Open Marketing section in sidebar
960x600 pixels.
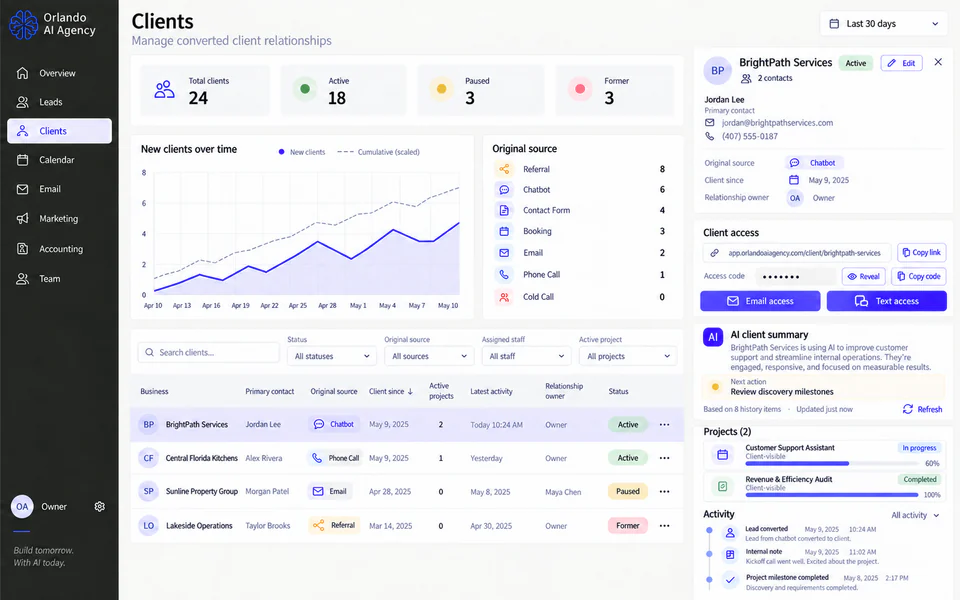pos(59,219)
